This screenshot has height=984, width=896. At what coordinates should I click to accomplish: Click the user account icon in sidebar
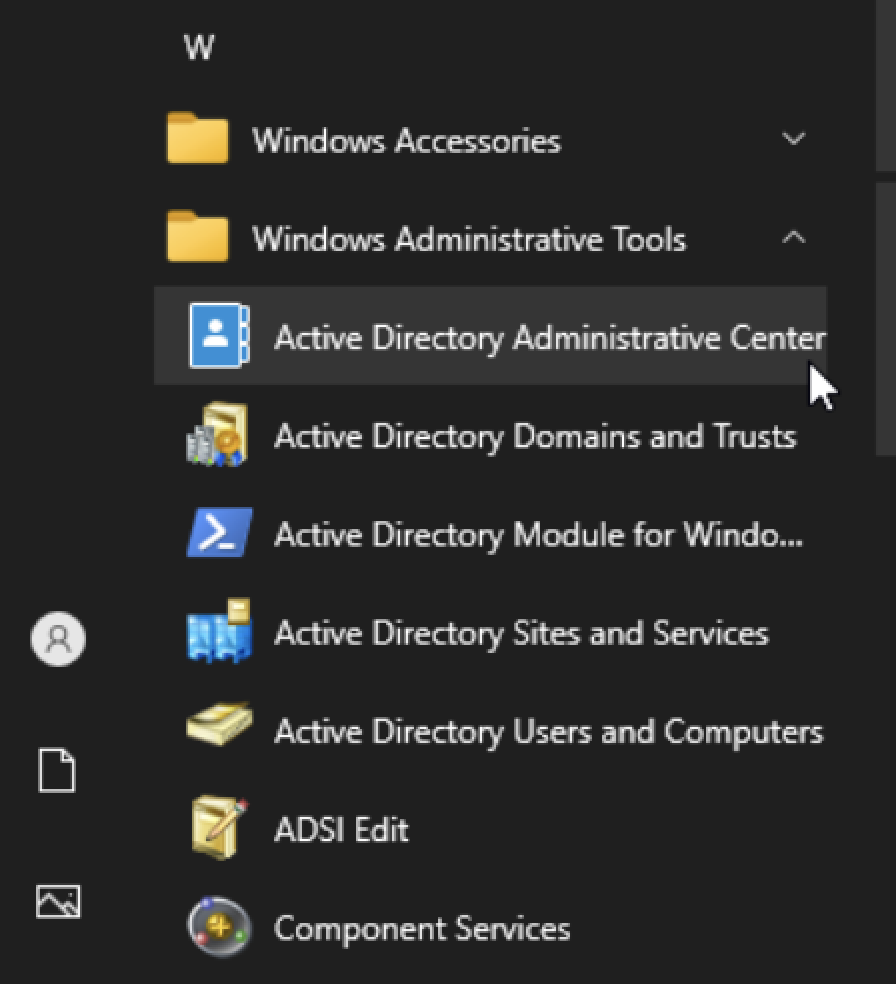(58, 639)
